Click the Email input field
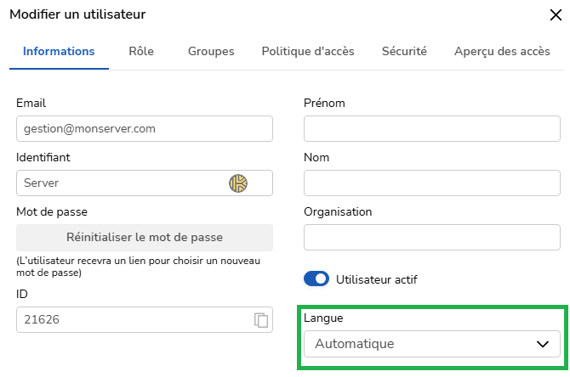Viewport: 570px width, 377px height. click(x=144, y=129)
